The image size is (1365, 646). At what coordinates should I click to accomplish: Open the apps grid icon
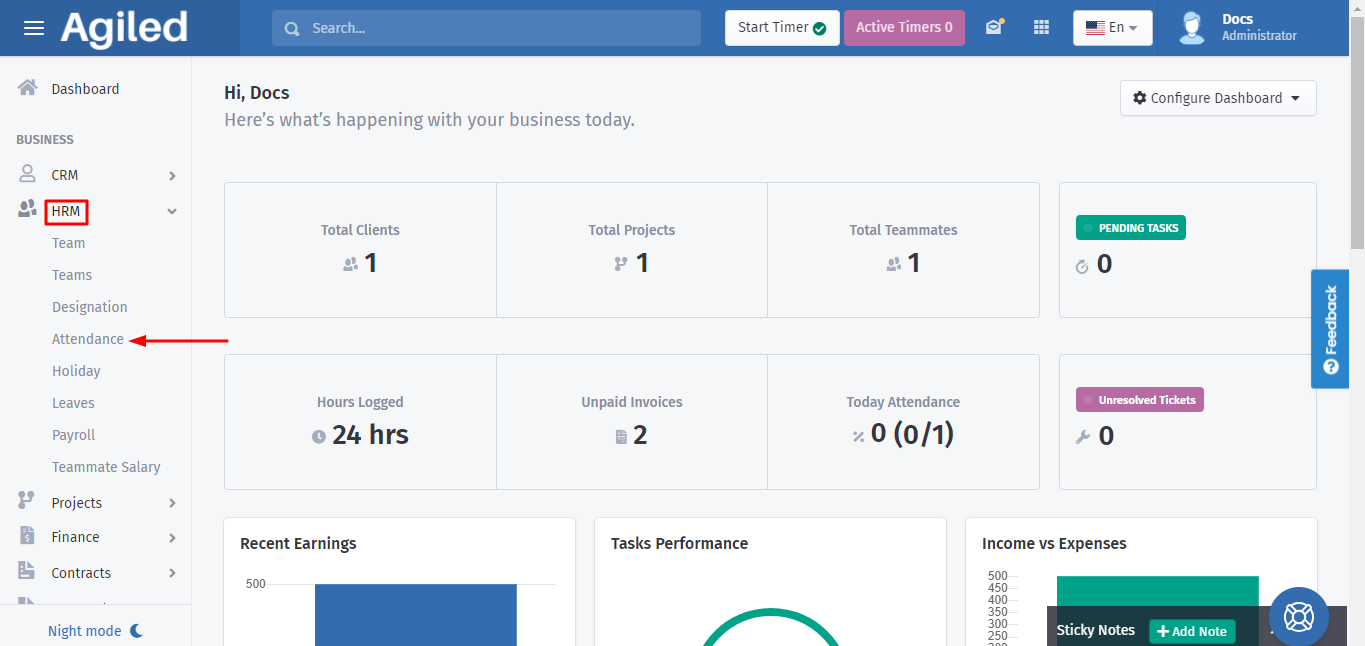point(1041,28)
